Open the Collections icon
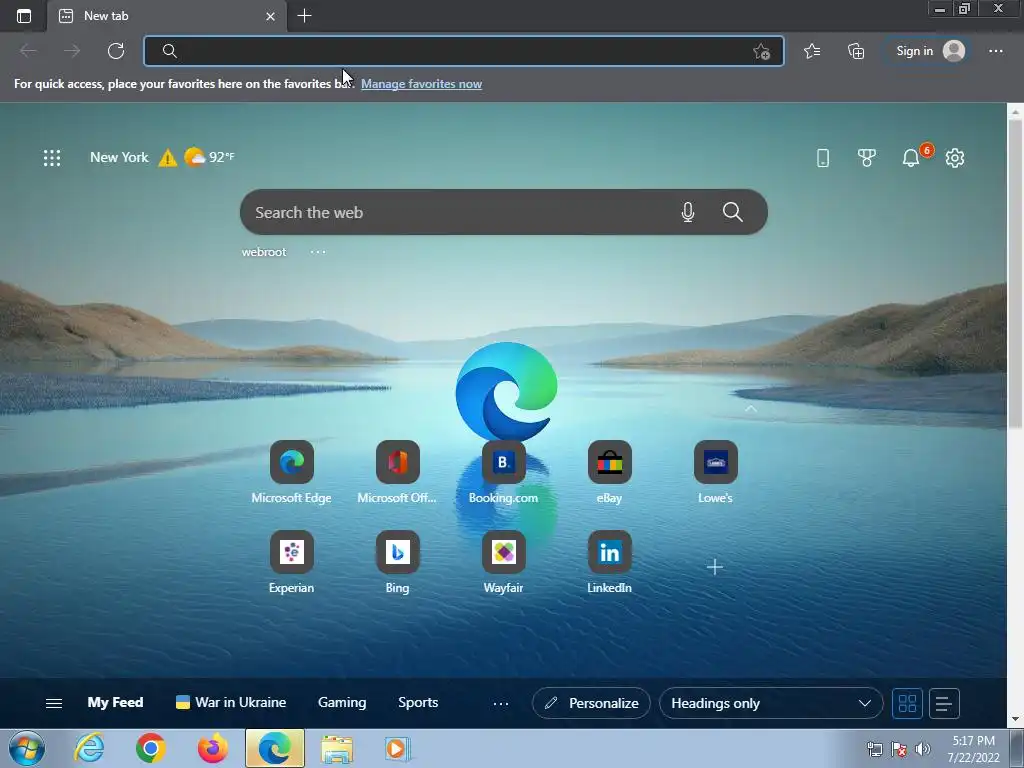Image resolution: width=1024 pixels, height=768 pixels. tap(856, 51)
